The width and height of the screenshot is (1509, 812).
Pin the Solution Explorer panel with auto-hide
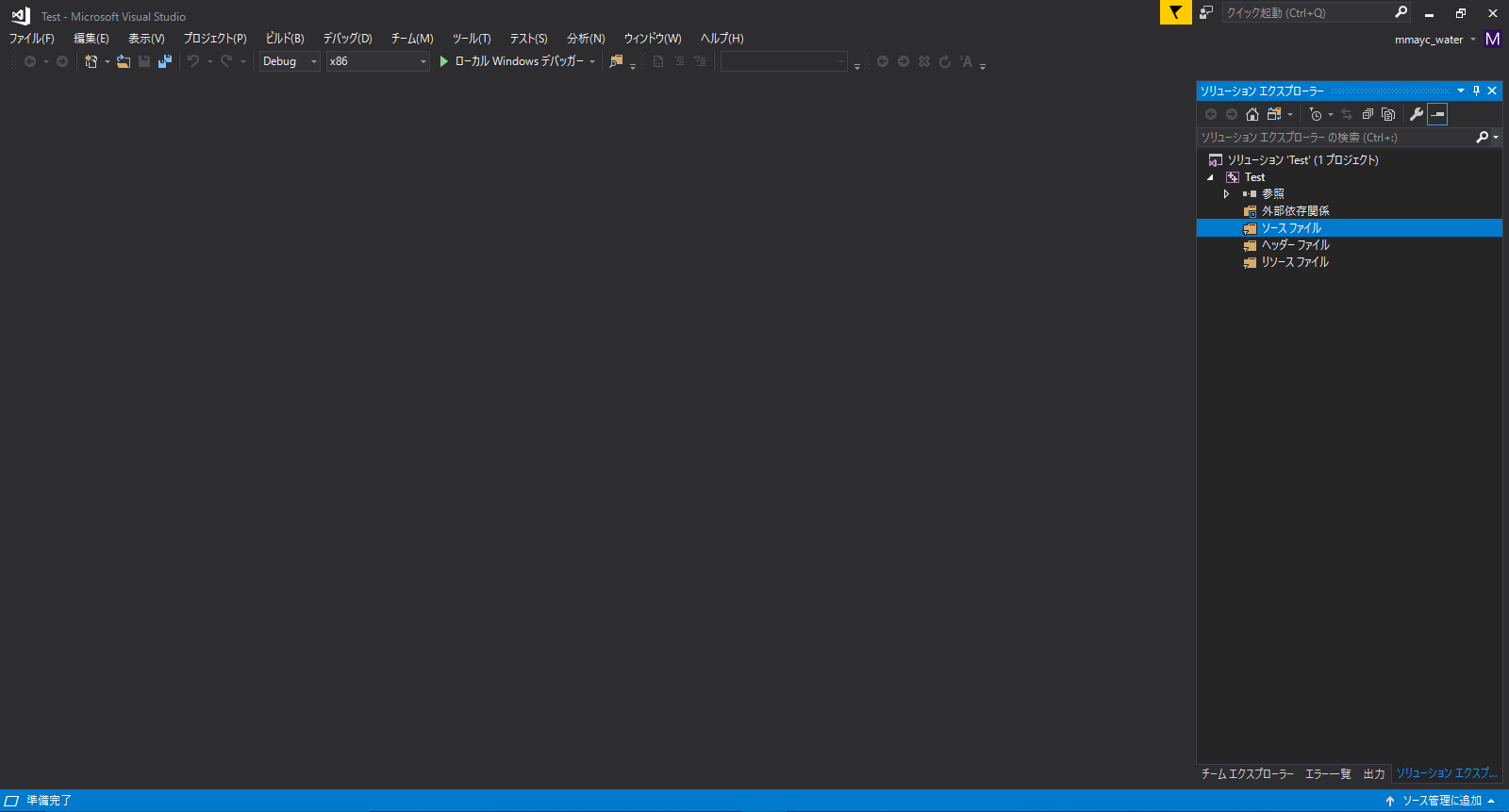pos(1477,91)
